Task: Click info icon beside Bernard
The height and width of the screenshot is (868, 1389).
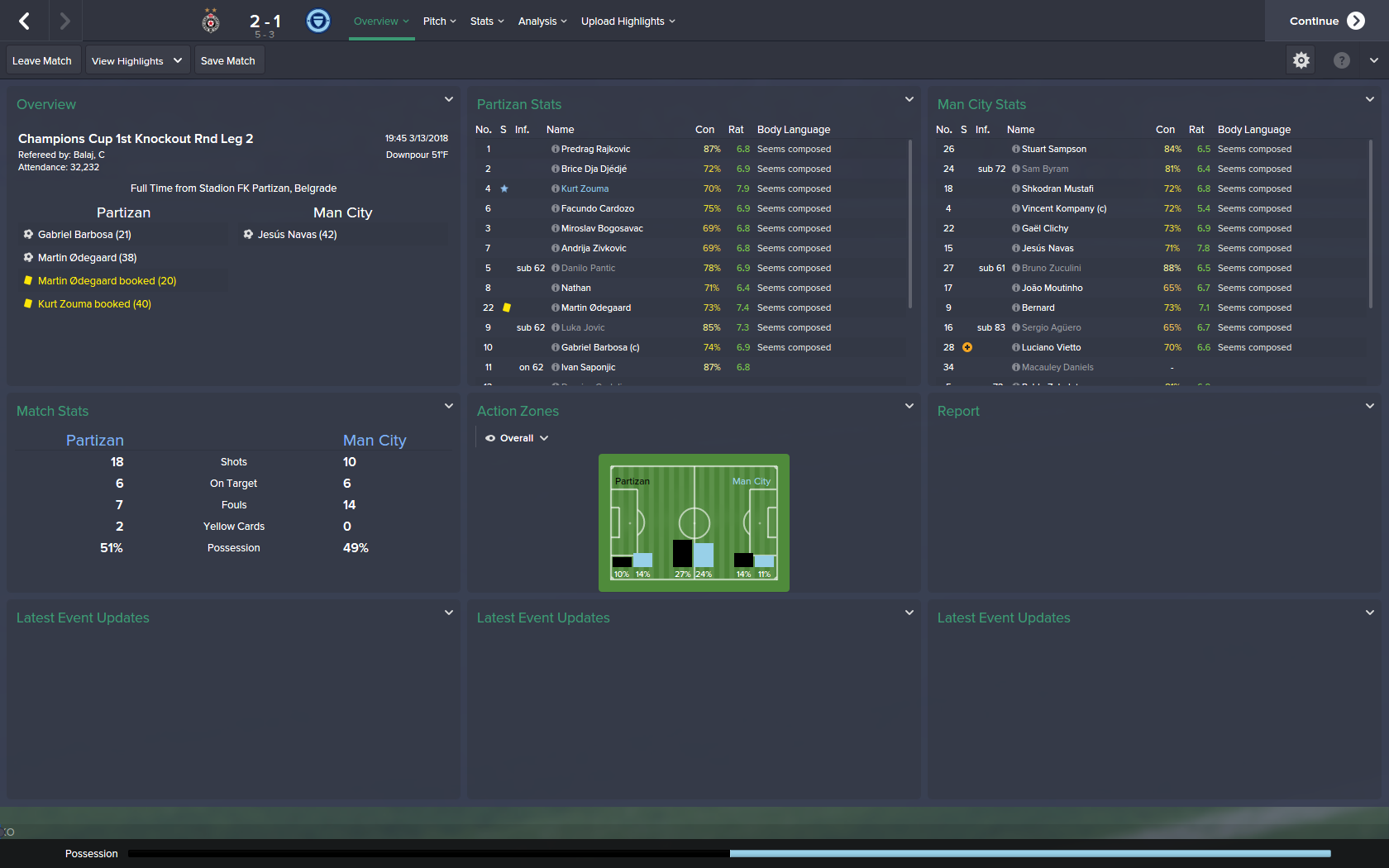Action: click(1016, 308)
